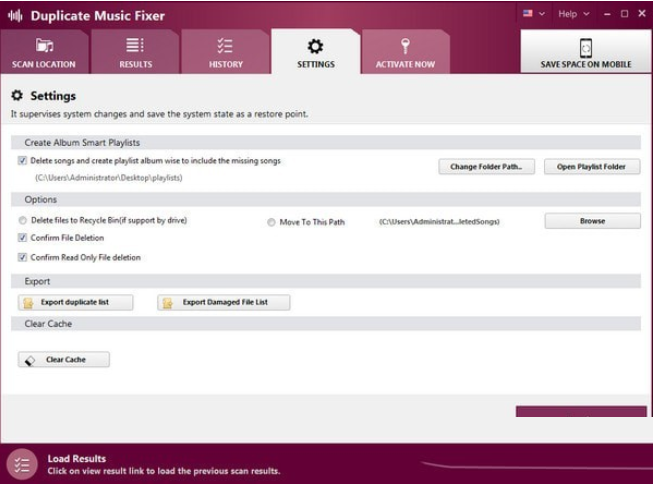Expand the Help menu chevron
Image resolution: width=653 pixels, height=485 pixels.
pyautogui.click(x=586, y=14)
